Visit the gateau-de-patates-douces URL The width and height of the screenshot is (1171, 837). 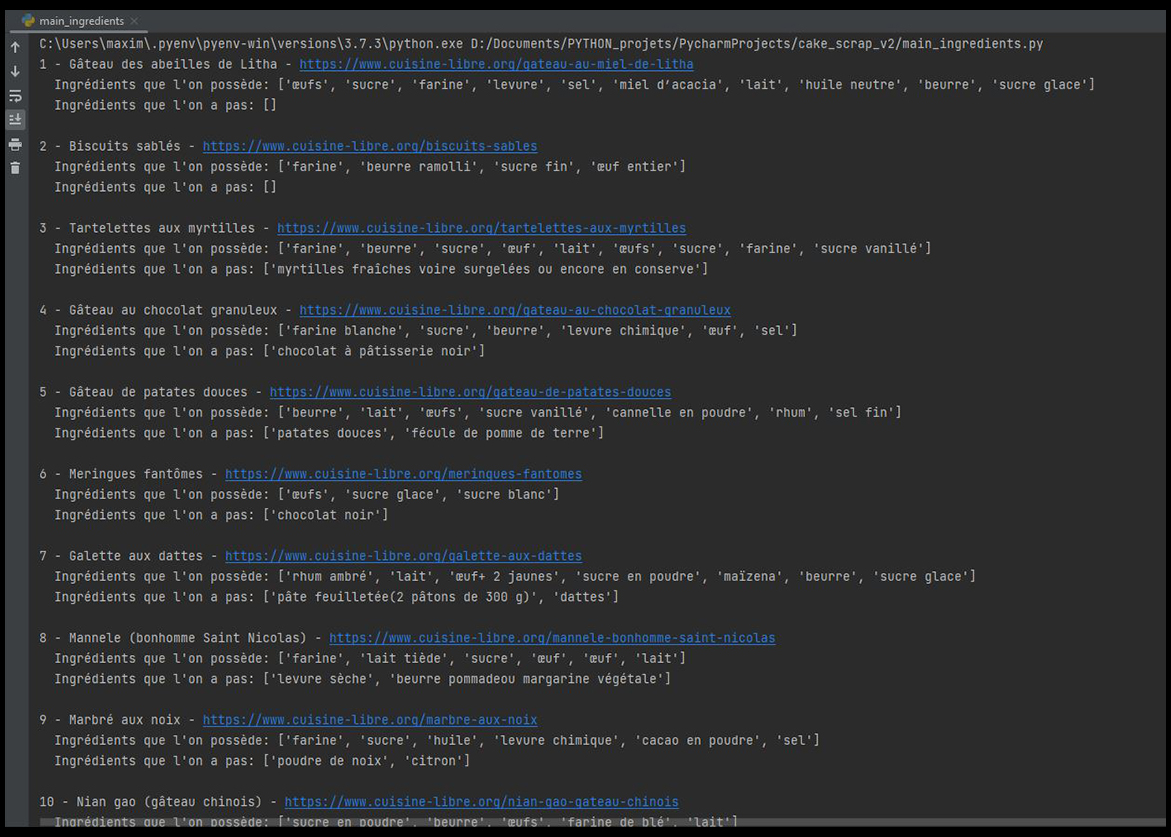coord(470,392)
